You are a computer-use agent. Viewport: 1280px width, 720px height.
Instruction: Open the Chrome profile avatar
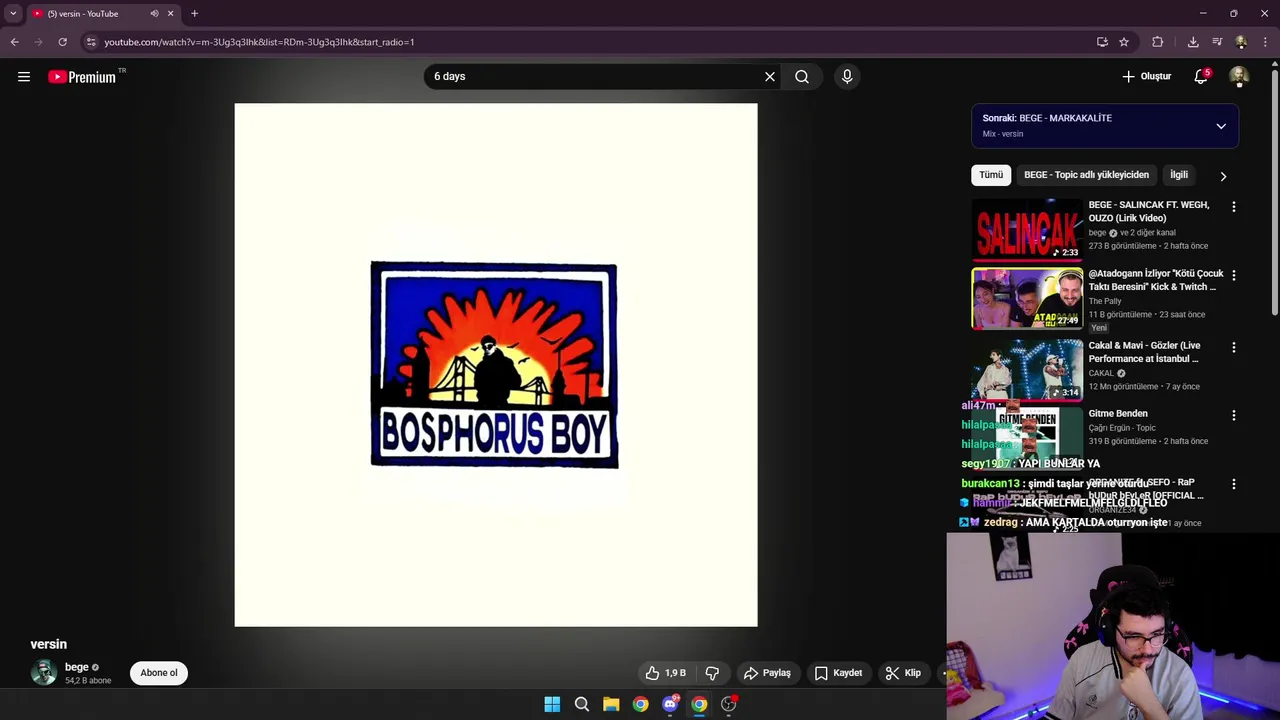[x=1241, y=42]
